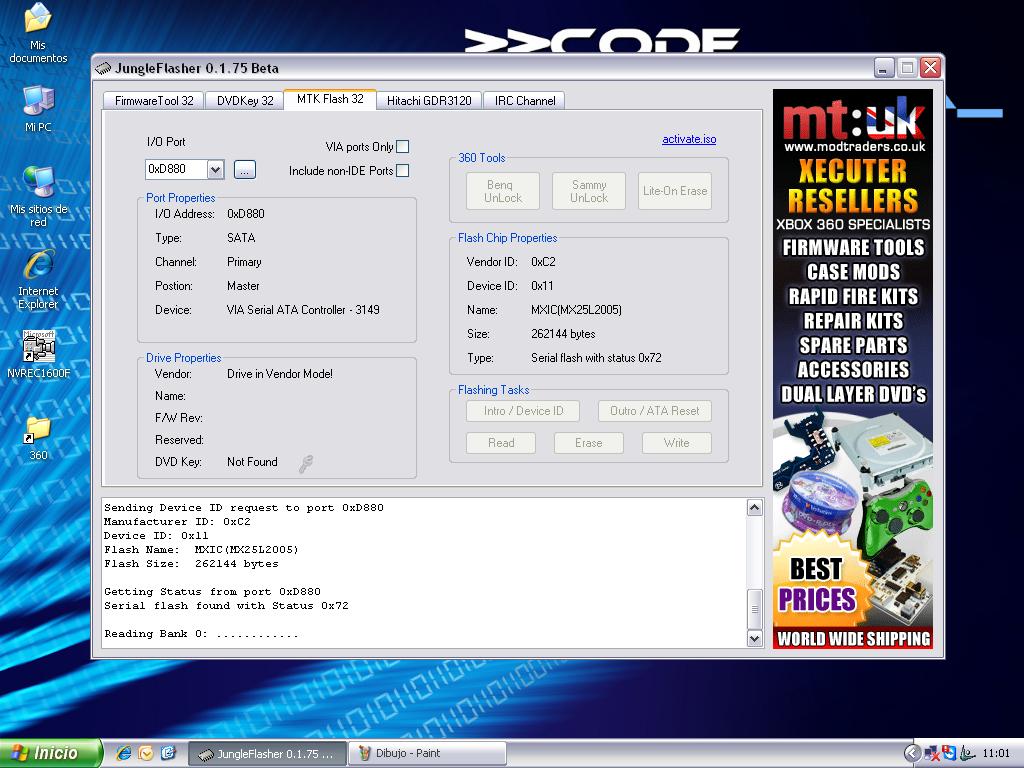Screen dimensions: 1024x768
Task: Switch to the FirmwareTool 32 tab
Action: pos(154,101)
